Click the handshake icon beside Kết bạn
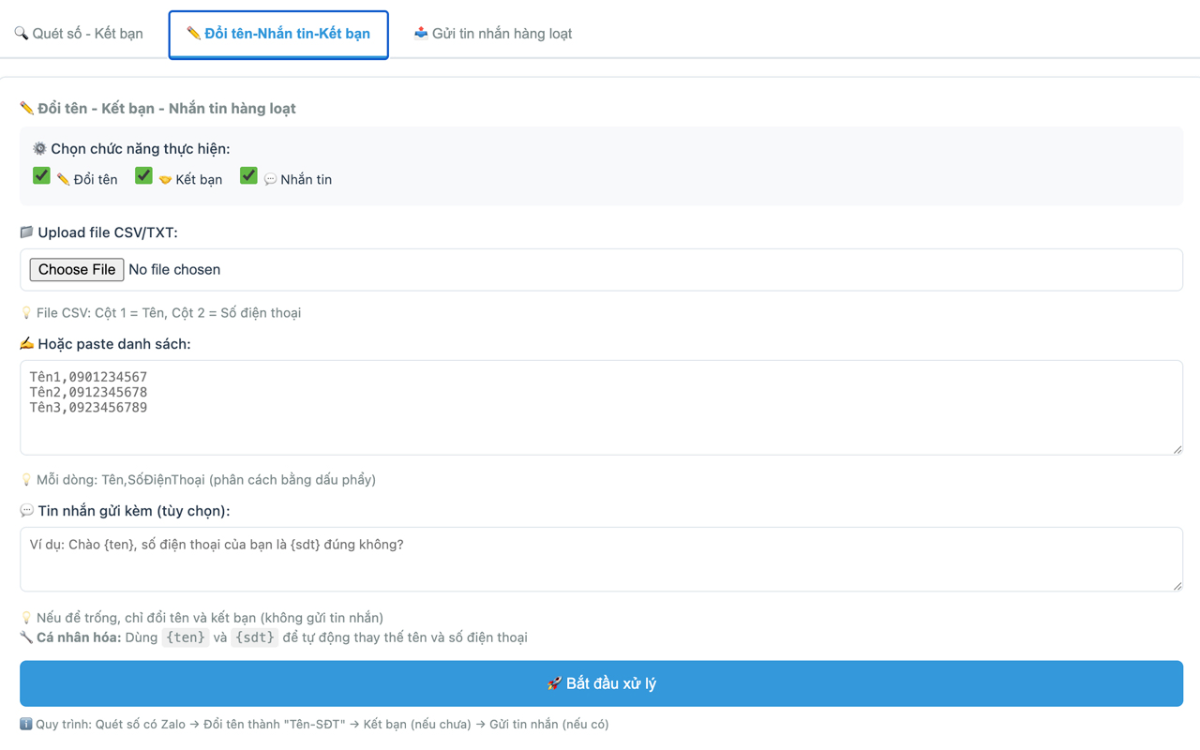Viewport: 1200px width, 750px height. click(x=166, y=180)
